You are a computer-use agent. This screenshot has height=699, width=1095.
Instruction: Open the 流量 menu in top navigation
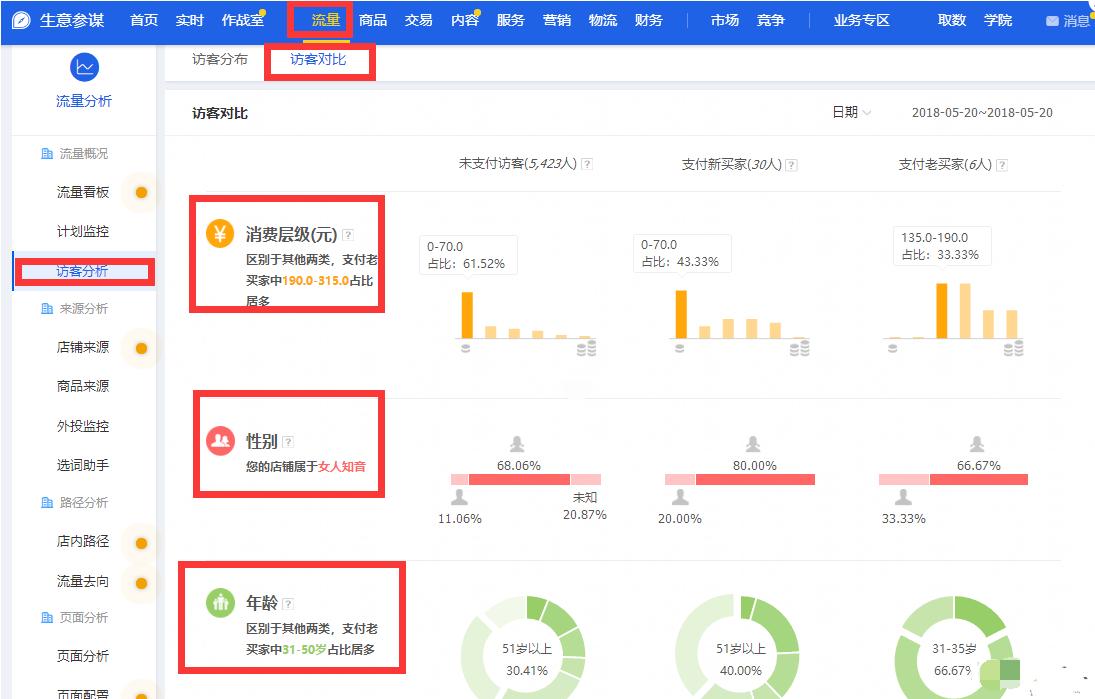[x=320, y=19]
